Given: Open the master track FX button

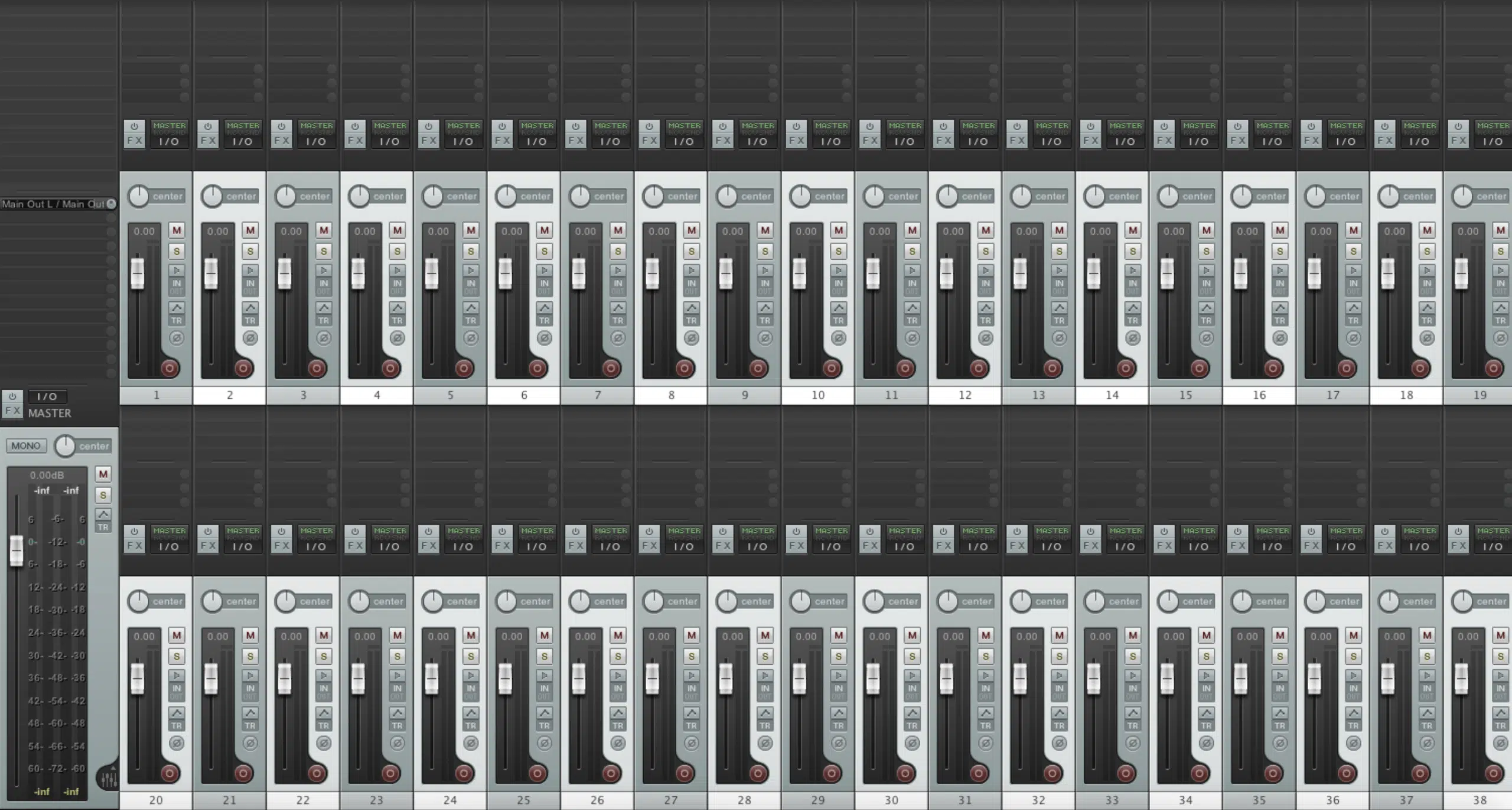Looking at the screenshot, I should click(12, 410).
